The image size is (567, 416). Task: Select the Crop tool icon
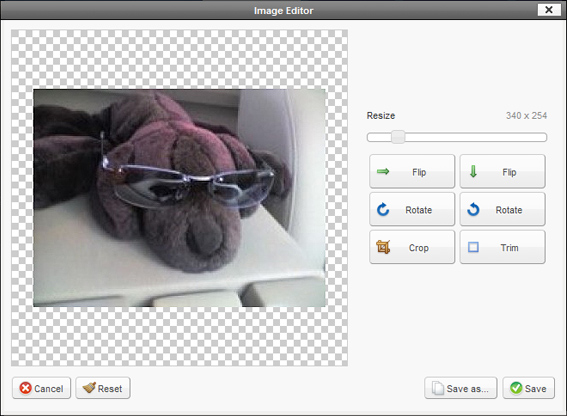(383, 247)
